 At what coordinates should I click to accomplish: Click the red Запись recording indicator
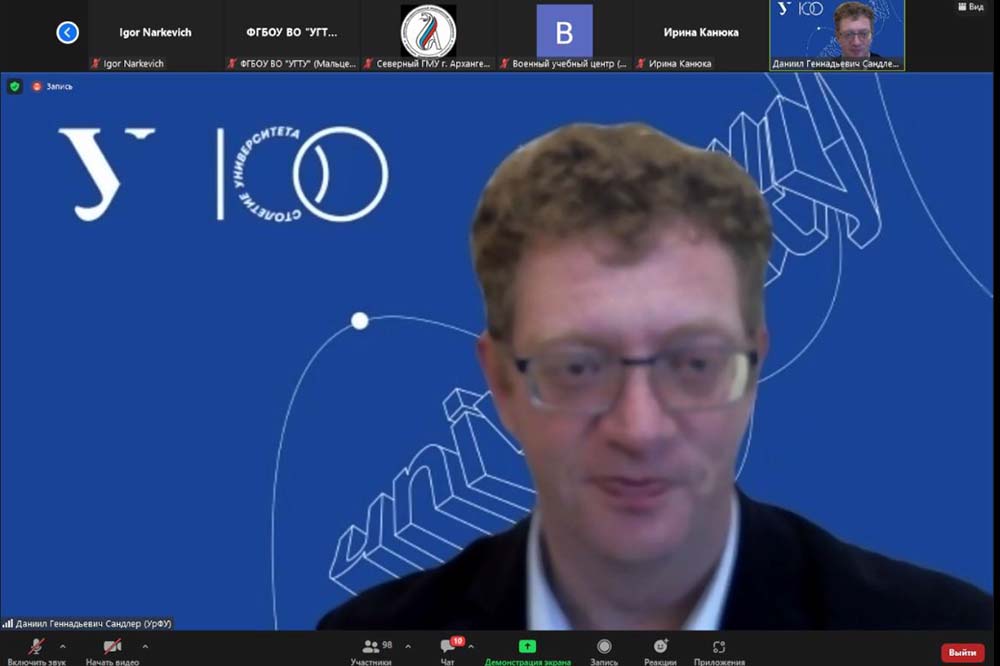tap(52, 86)
